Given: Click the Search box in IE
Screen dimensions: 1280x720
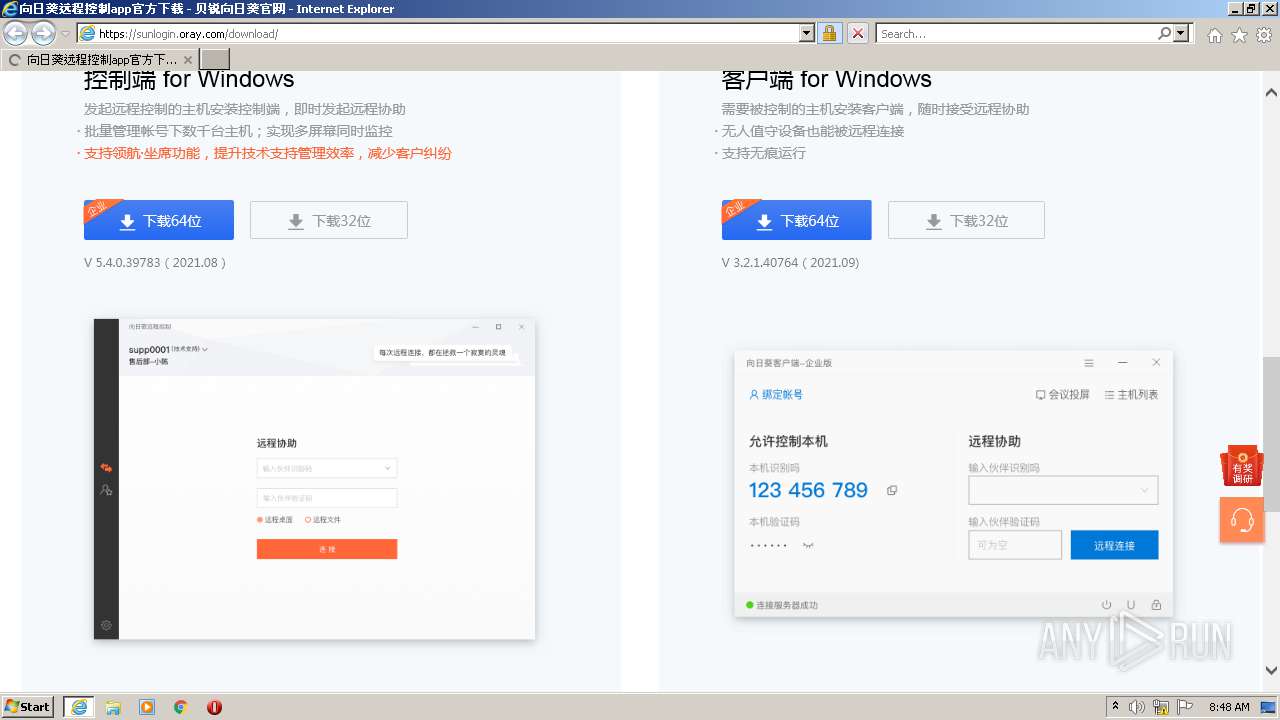Looking at the screenshot, I should tap(1015, 33).
